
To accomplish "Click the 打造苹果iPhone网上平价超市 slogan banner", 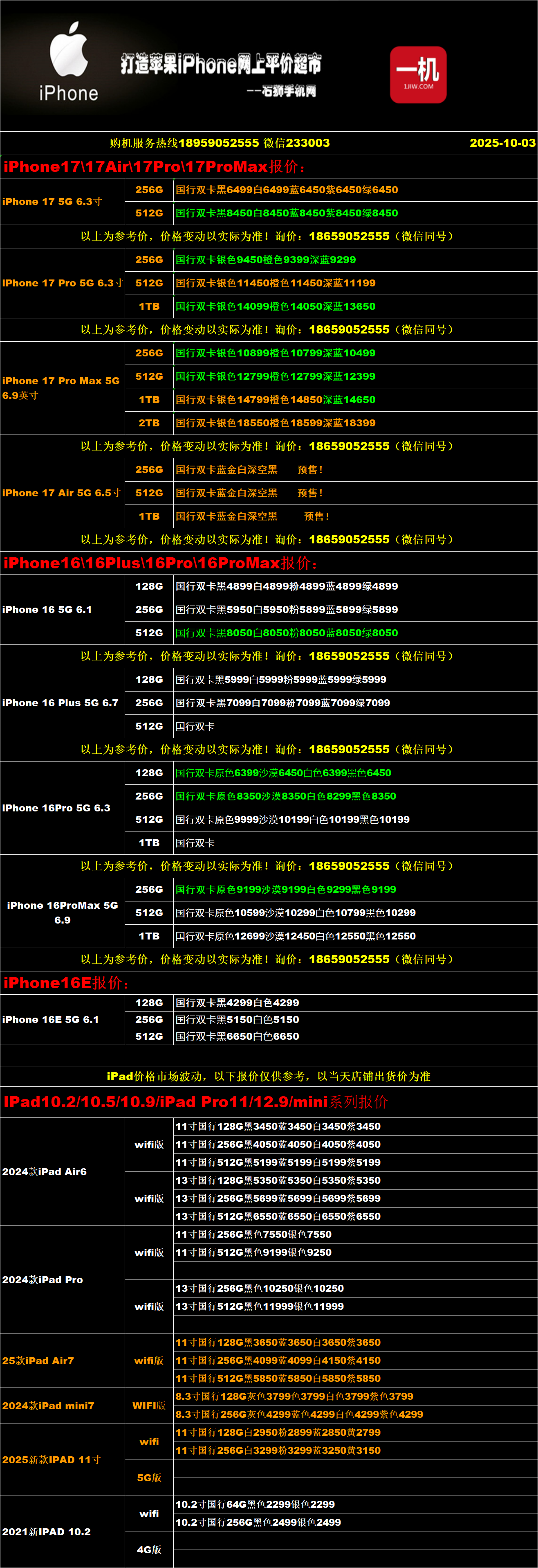I will pos(221,64).
